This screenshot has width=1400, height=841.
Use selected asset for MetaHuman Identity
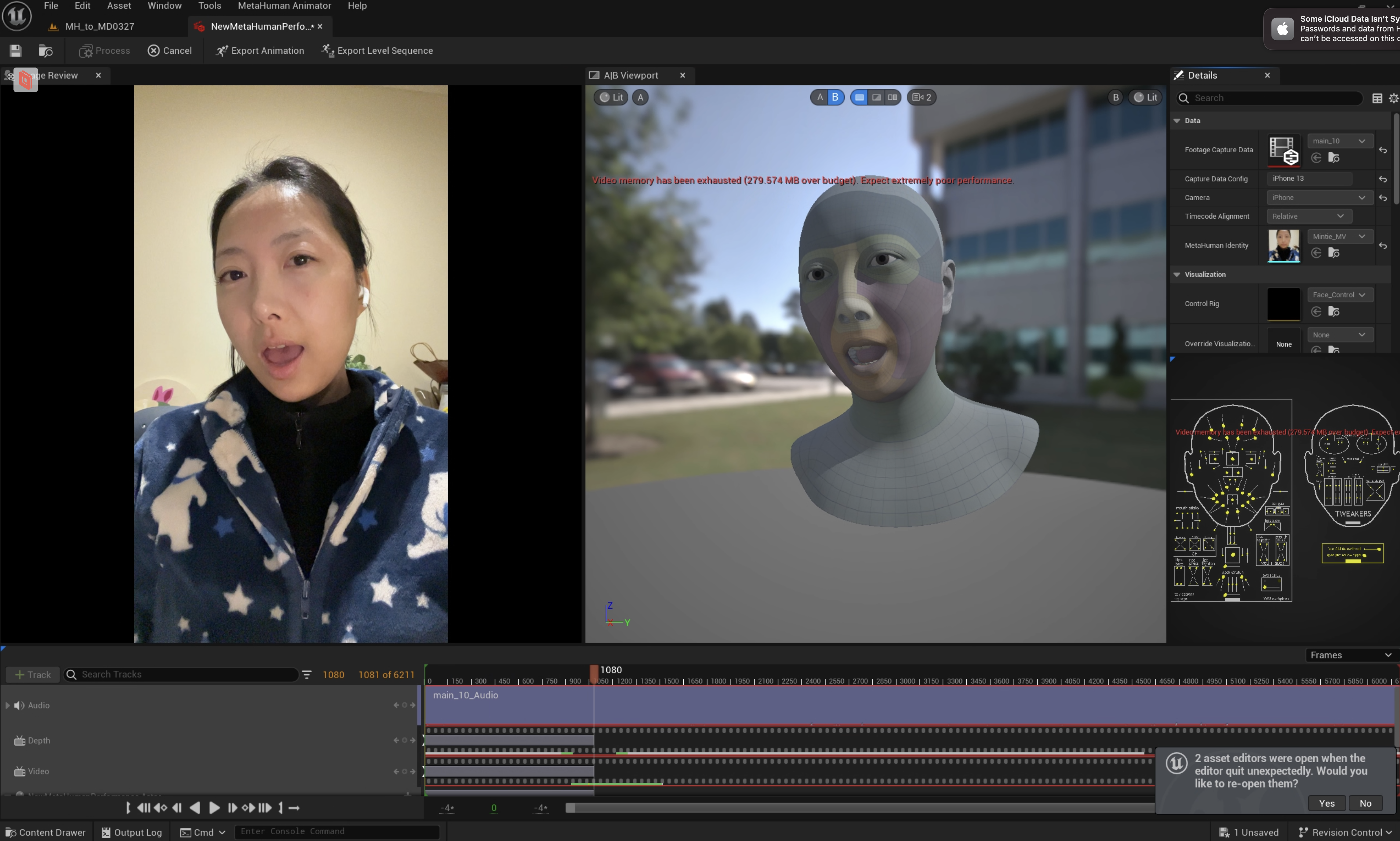coord(1316,253)
